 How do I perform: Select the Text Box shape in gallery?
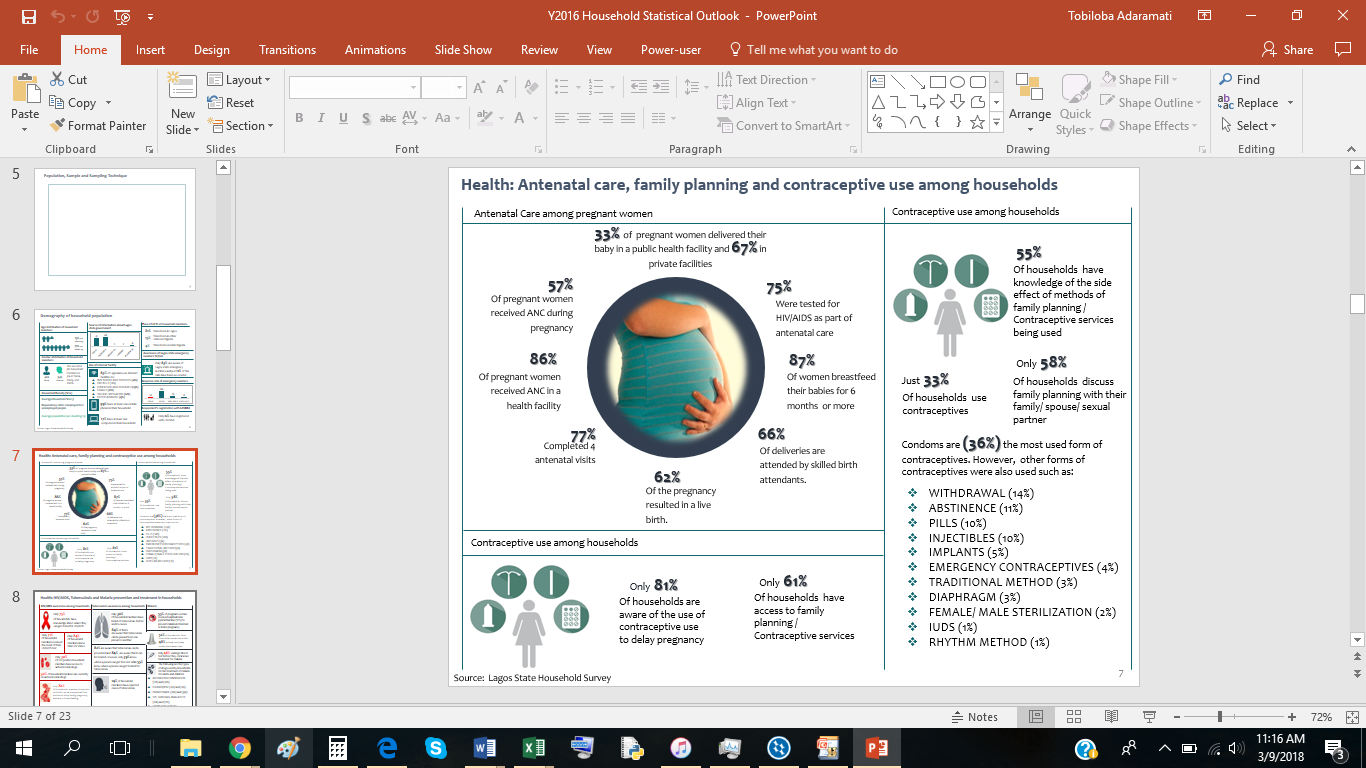tap(878, 82)
